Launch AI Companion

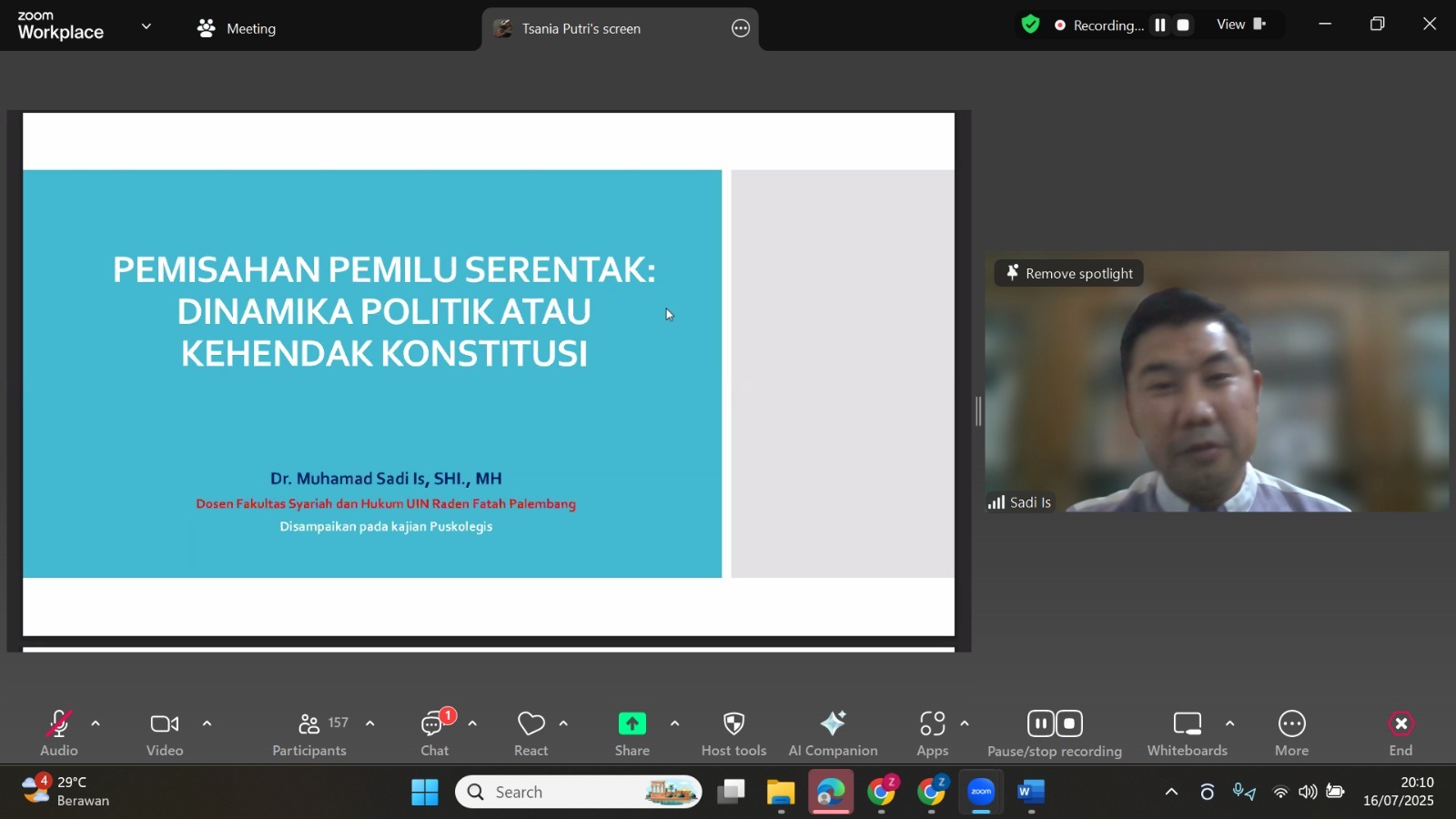pos(833,733)
